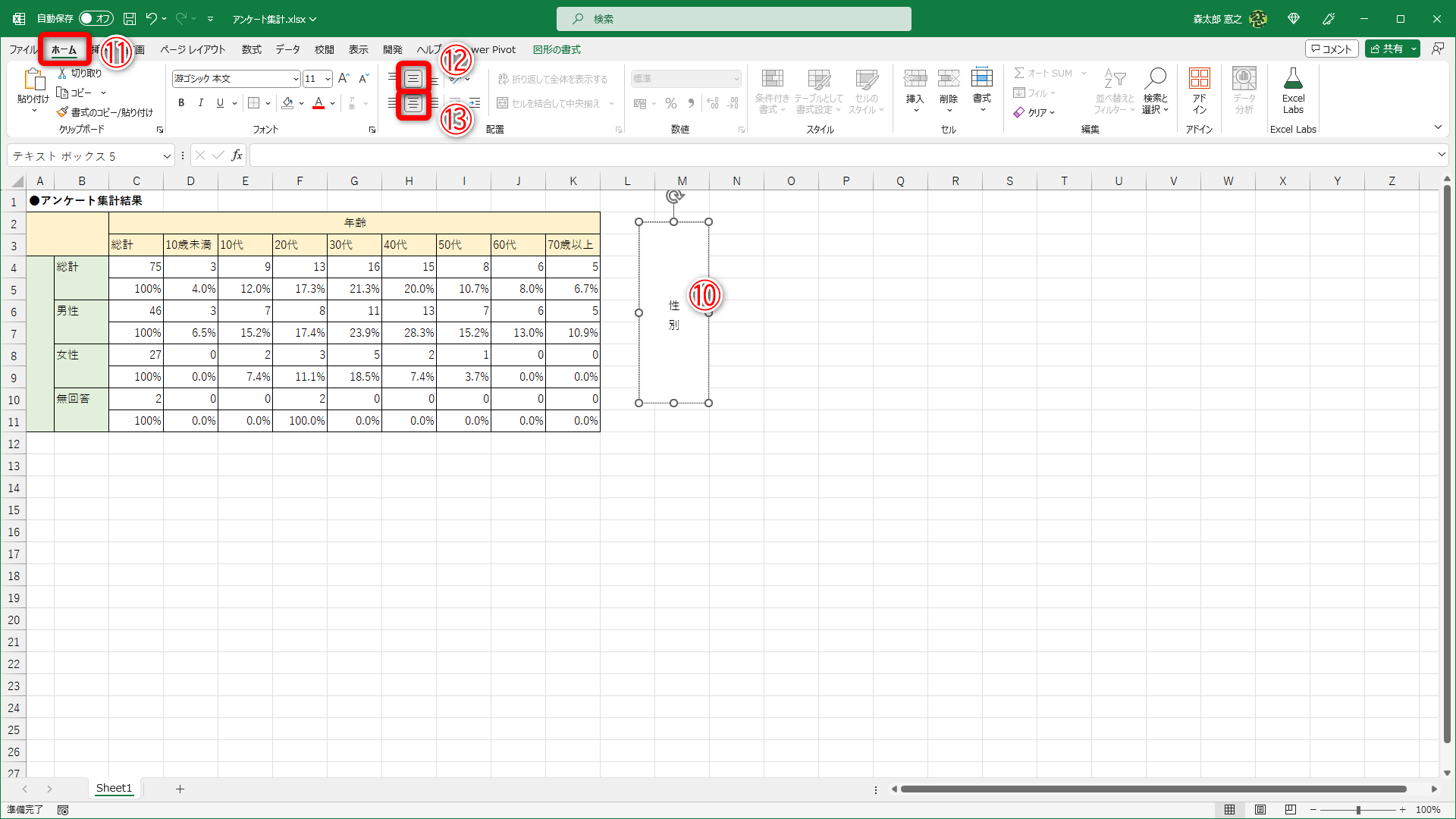The height and width of the screenshot is (819, 1456).
Task: Expand the Name Box dropdown
Action: coord(167,156)
